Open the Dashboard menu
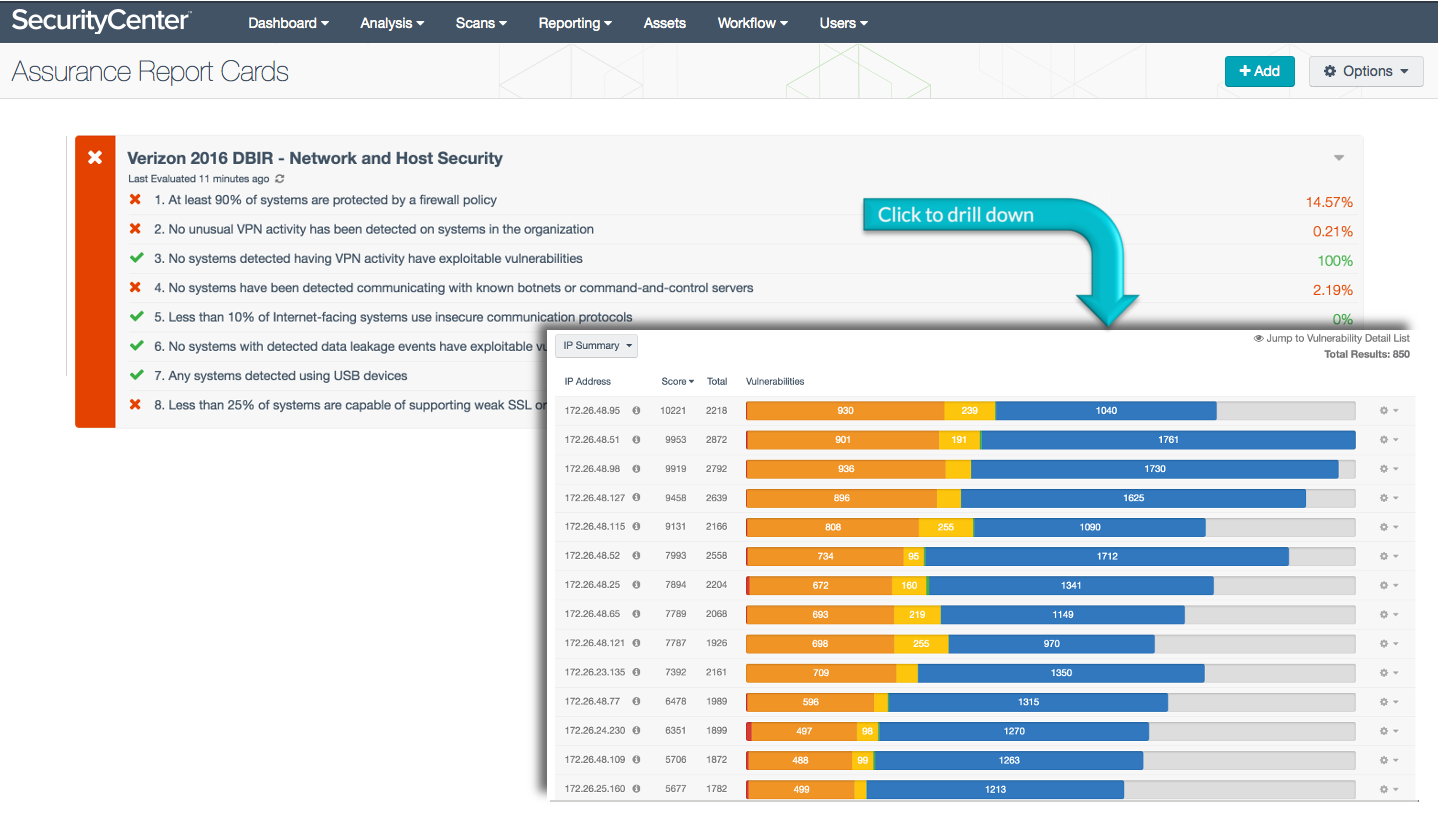 (x=289, y=23)
